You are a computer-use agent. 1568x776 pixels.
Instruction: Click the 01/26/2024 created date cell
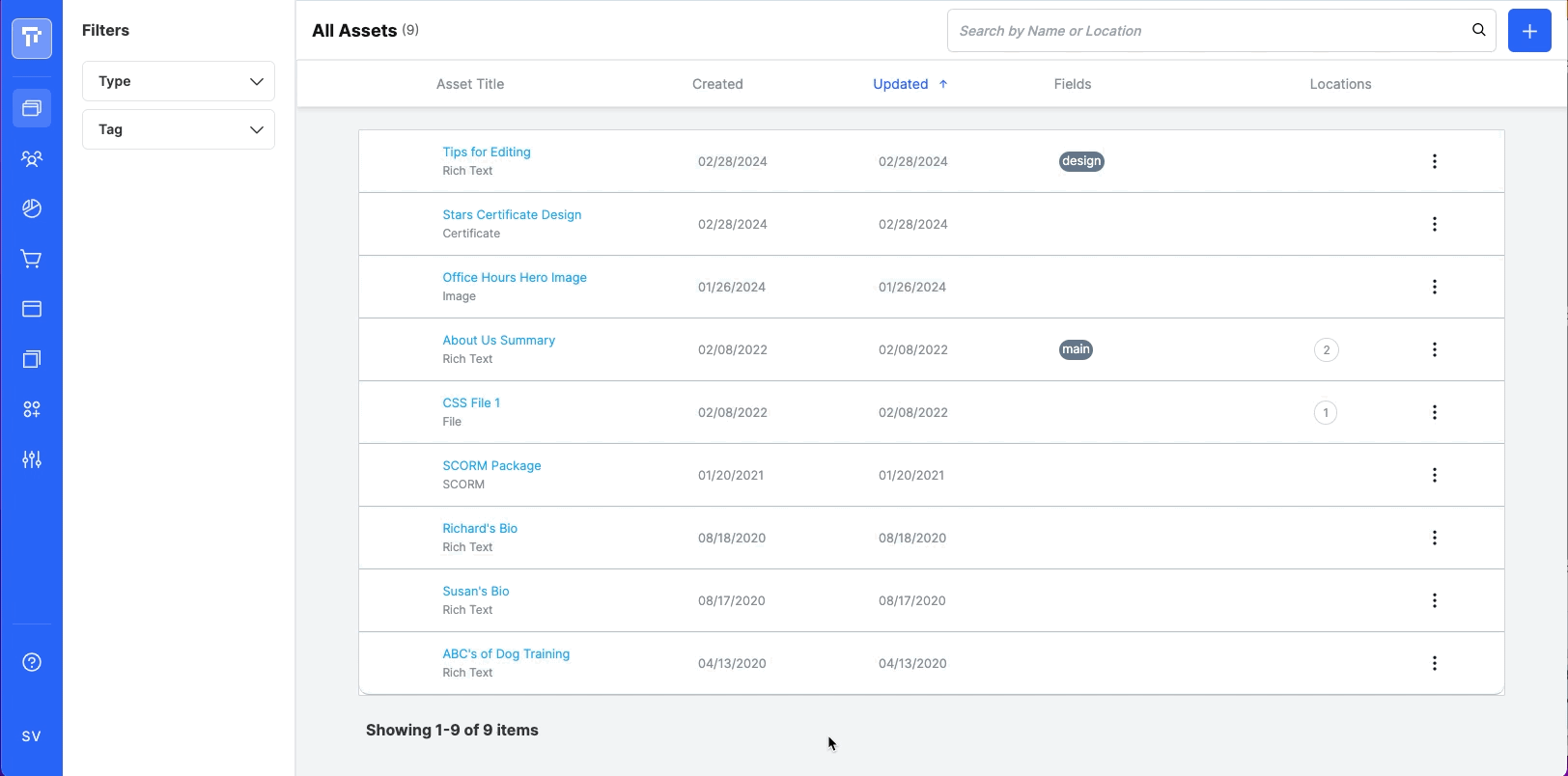point(732,287)
